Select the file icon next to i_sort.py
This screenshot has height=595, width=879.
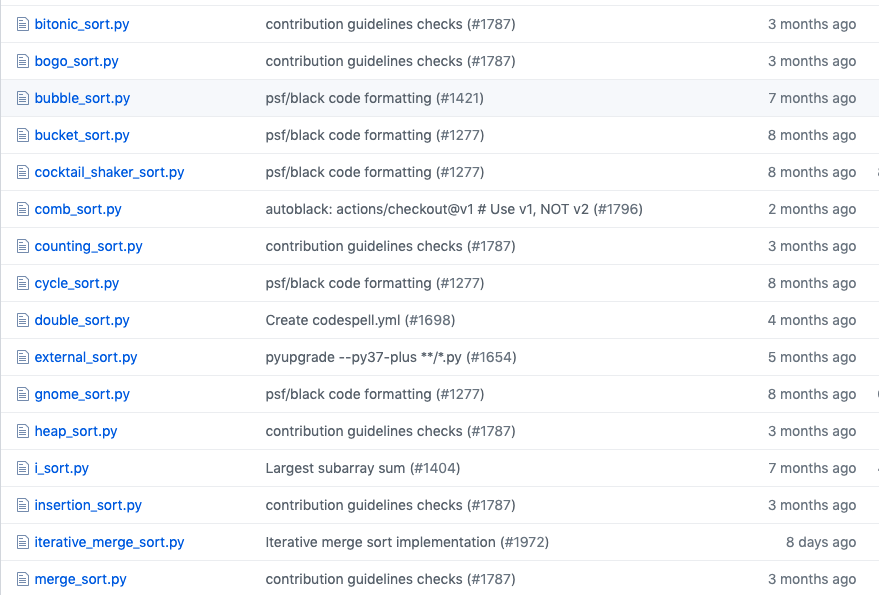click(x=22, y=468)
